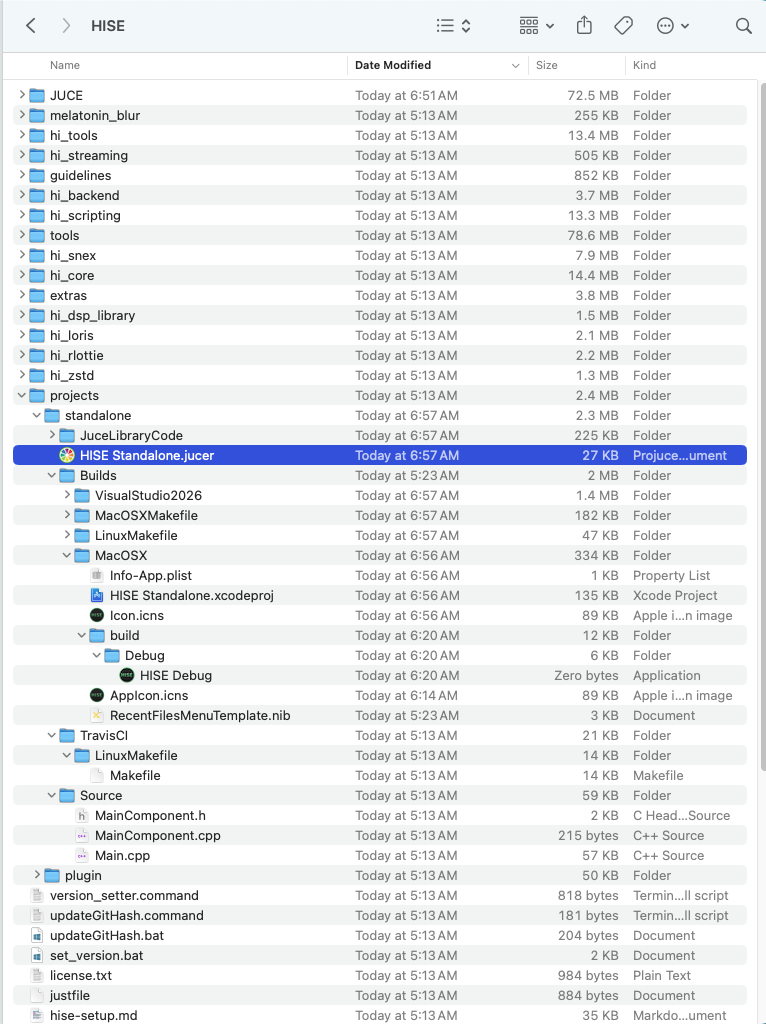The image size is (766, 1024).
Task: Sort by the Date Modified column header
Action: point(393,65)
